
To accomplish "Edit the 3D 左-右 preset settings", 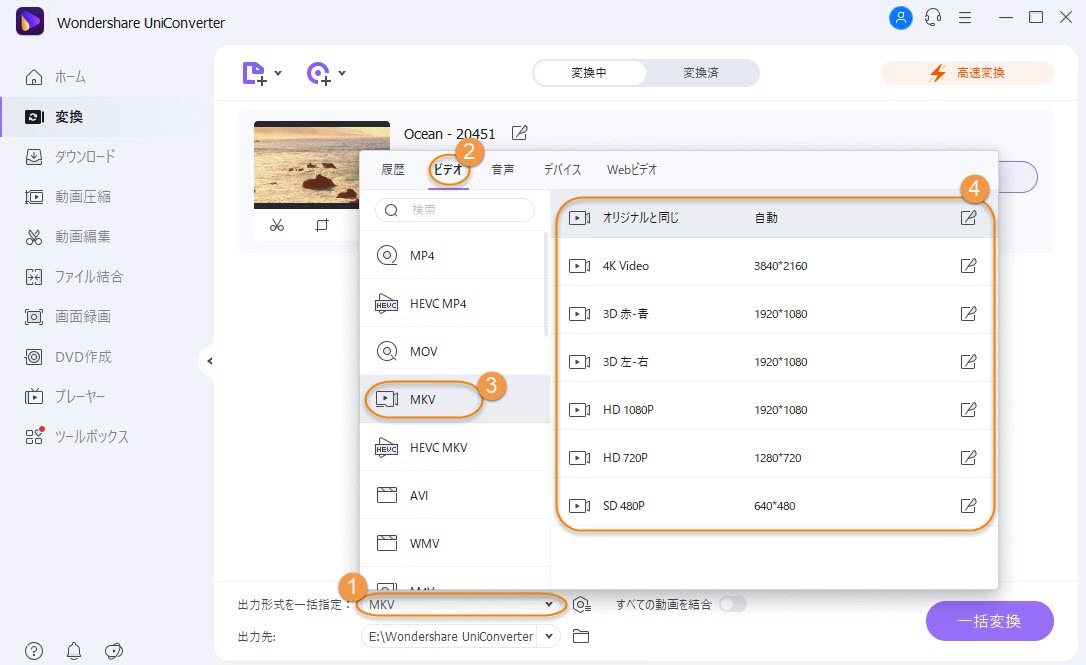I will click(968, 361).
